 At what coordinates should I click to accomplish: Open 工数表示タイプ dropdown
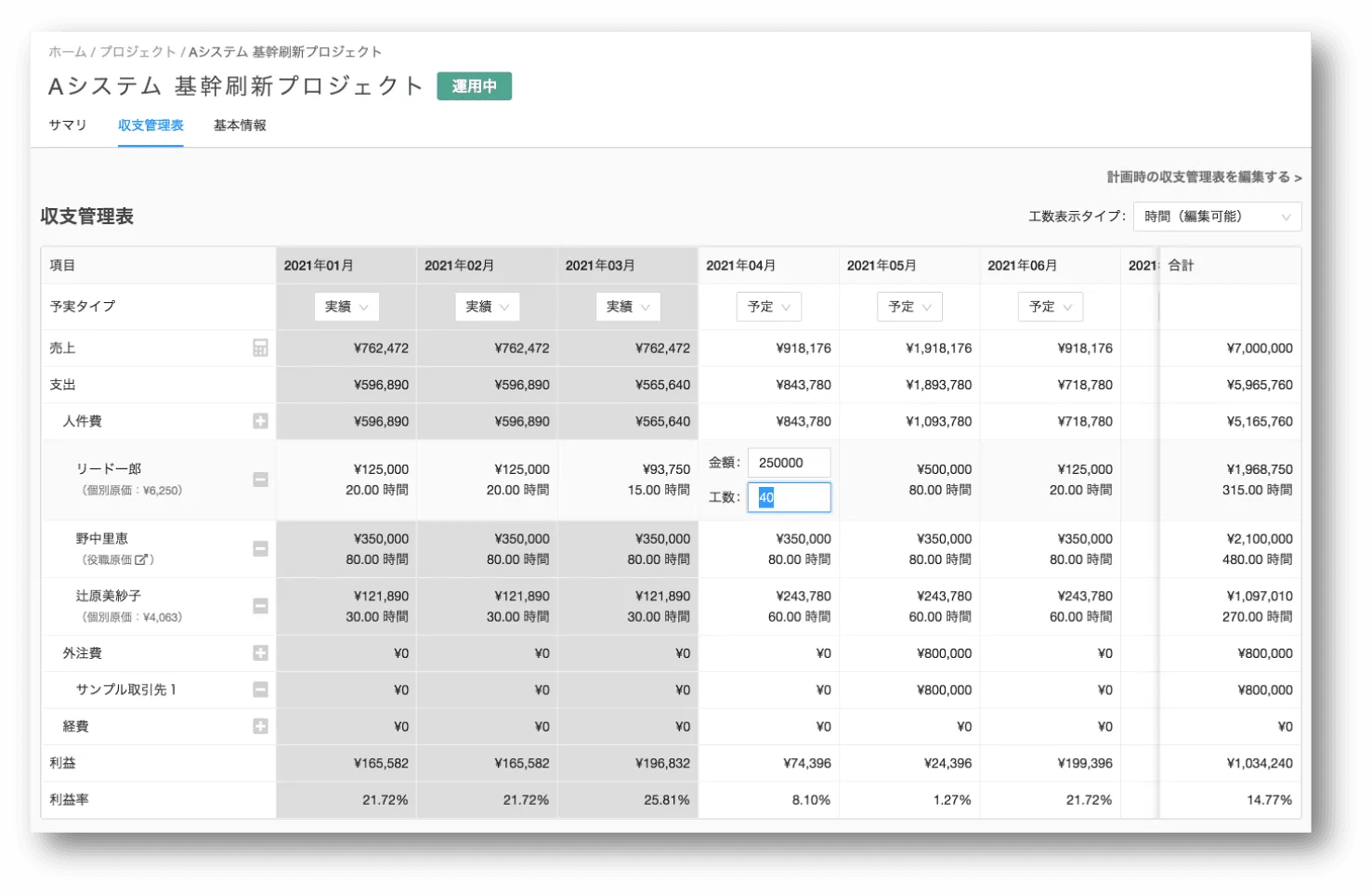[x=1217, y=217]
